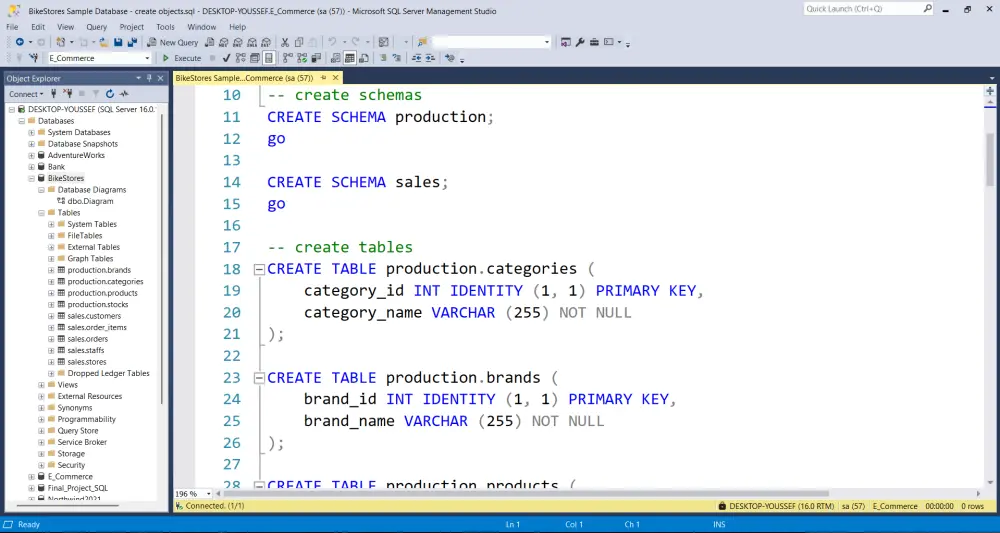Click the Query Options icon
The image size is (1000, 533).
click(x=254, y=58)
